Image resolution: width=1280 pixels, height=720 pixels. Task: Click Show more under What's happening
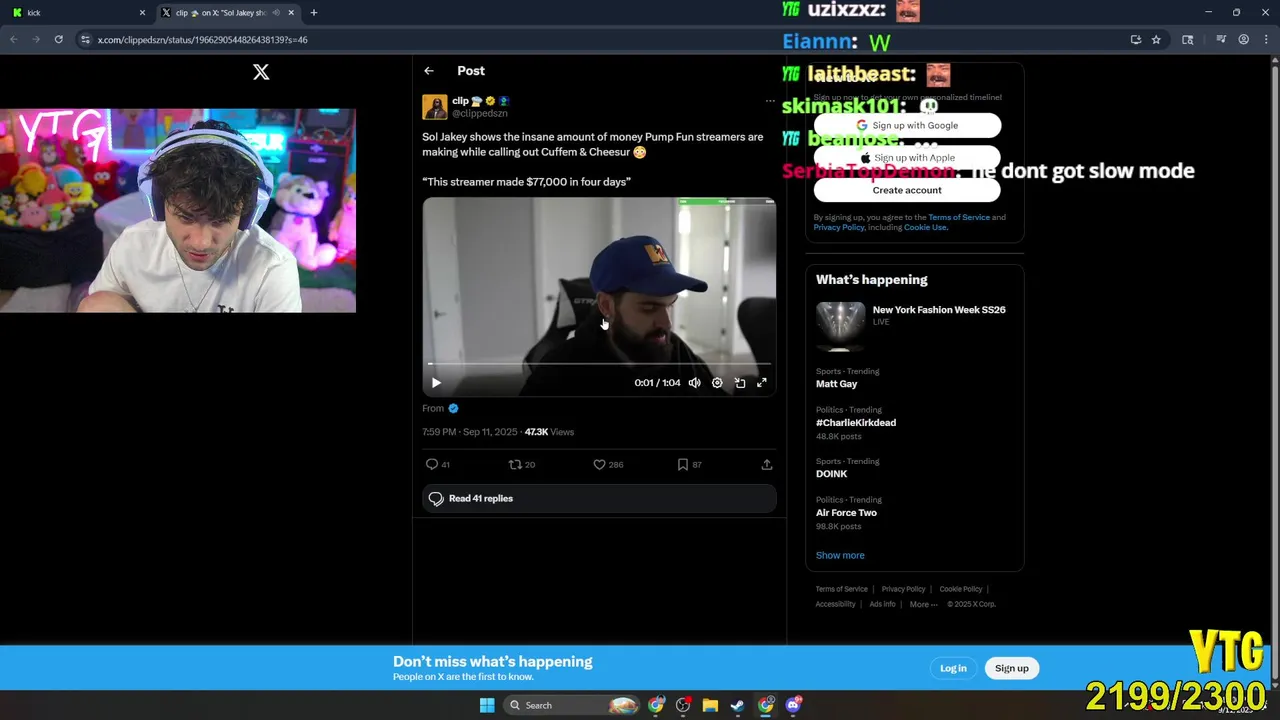[840, 555]
